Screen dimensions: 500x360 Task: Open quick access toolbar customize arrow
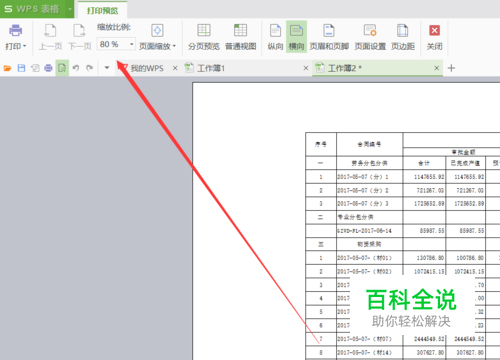coord(107,68)
